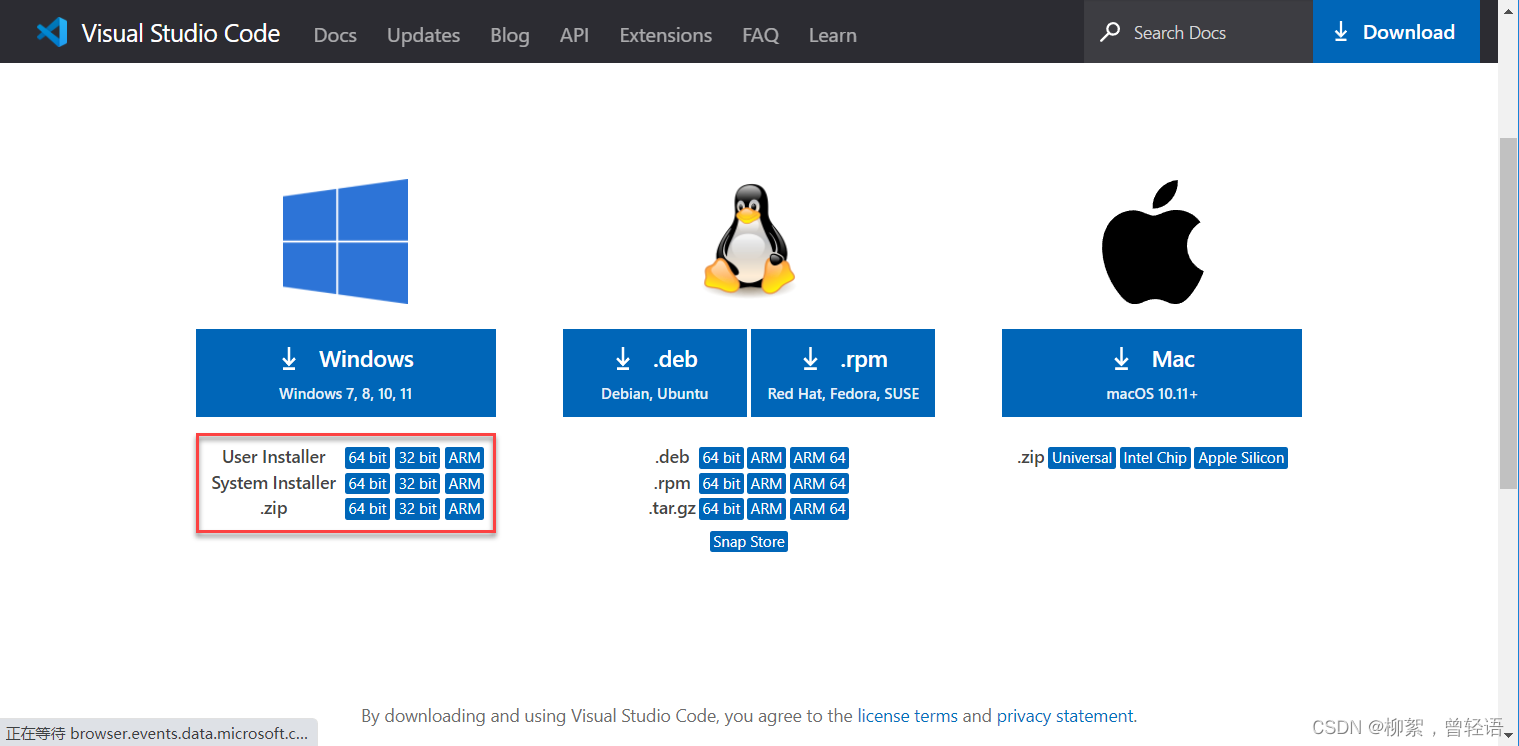Get Linux .deb 64 bit
1519x746 pixels.
tap(721, 458)
